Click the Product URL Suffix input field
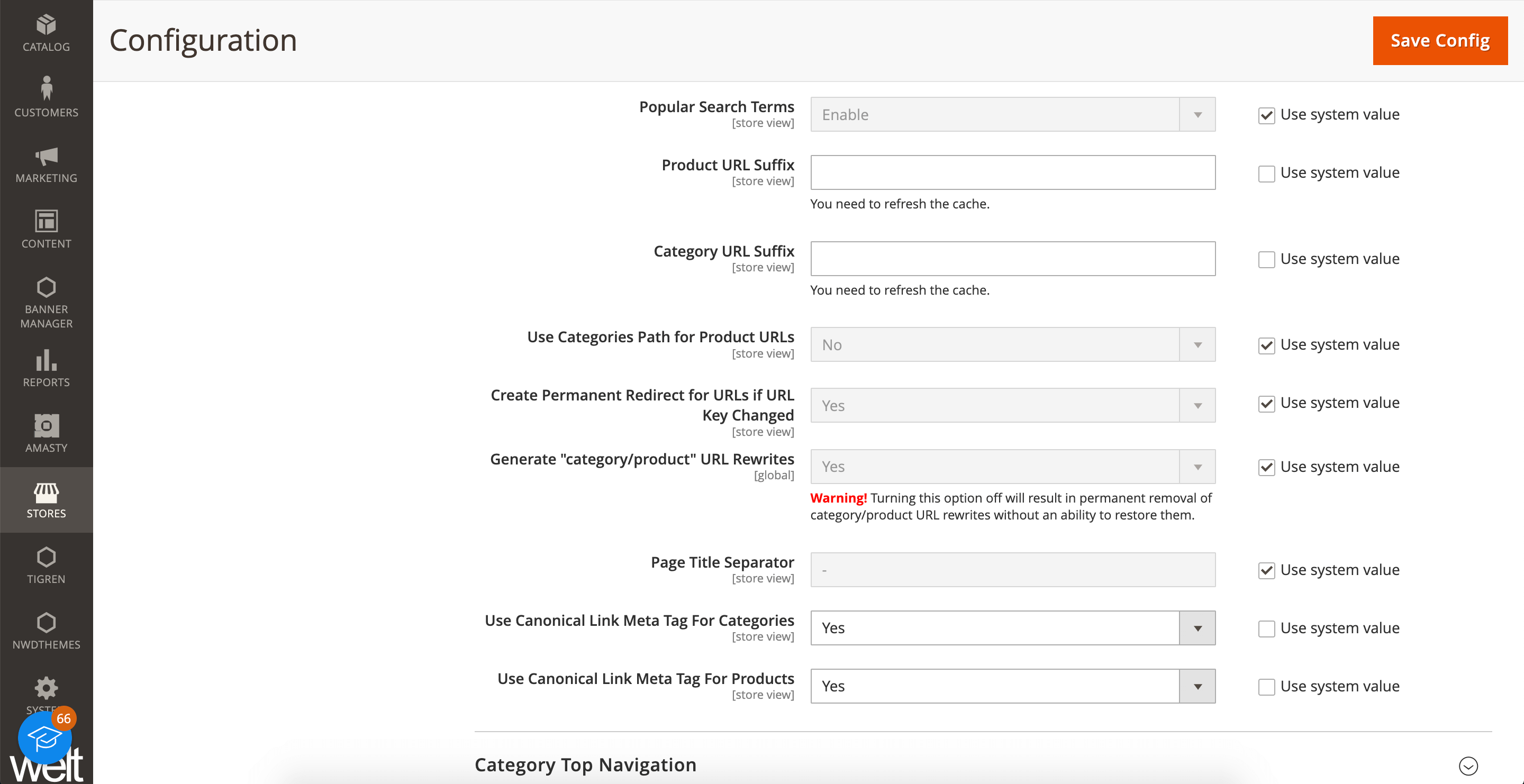This screenshot has height=784, width=1524. click(1013, 172)
